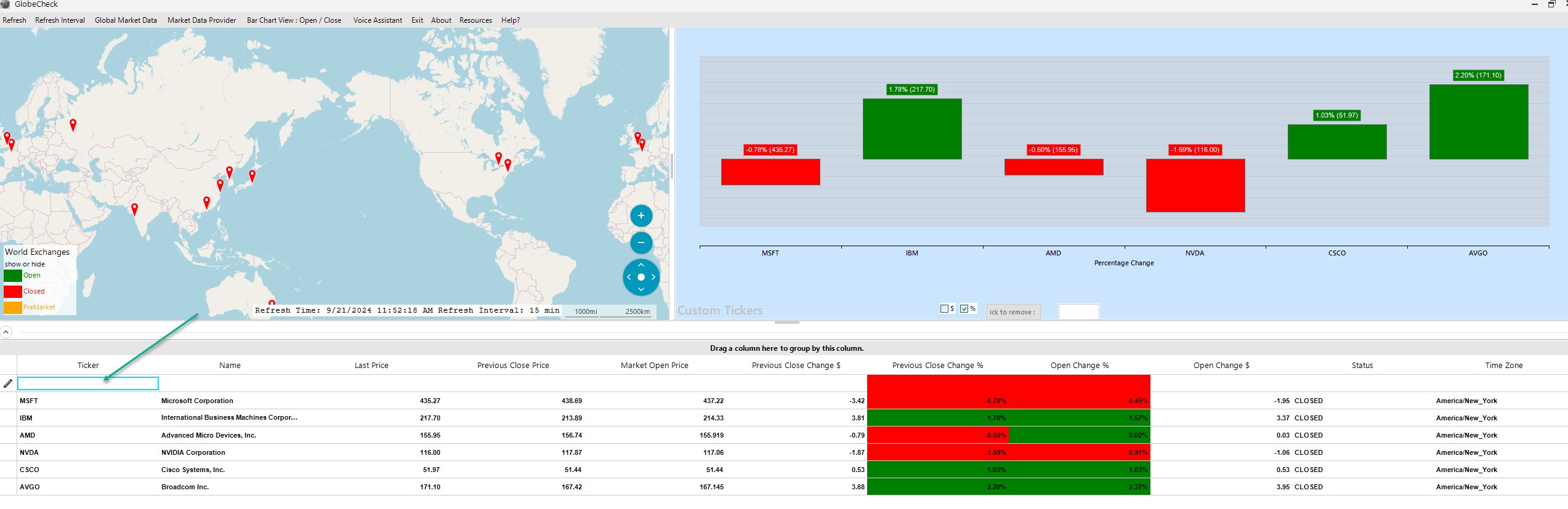Click the new ticker entry input field
The image size is (1568, 509).
(x=88, y=383)
